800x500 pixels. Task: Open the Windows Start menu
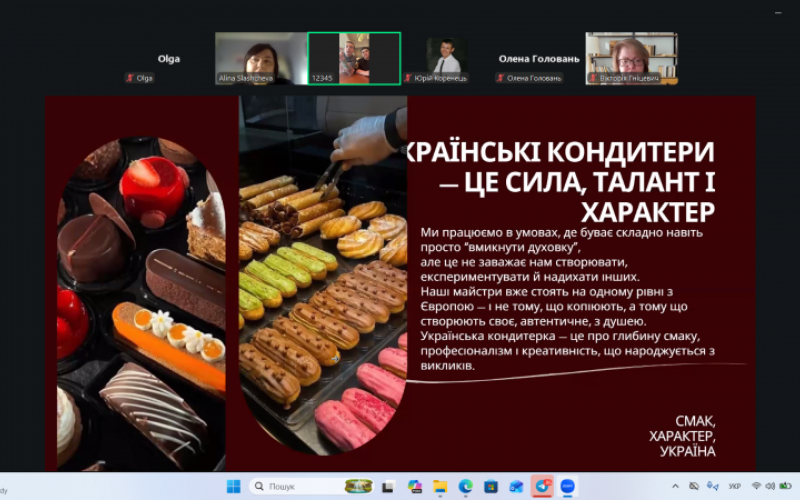tap(233, 486)
